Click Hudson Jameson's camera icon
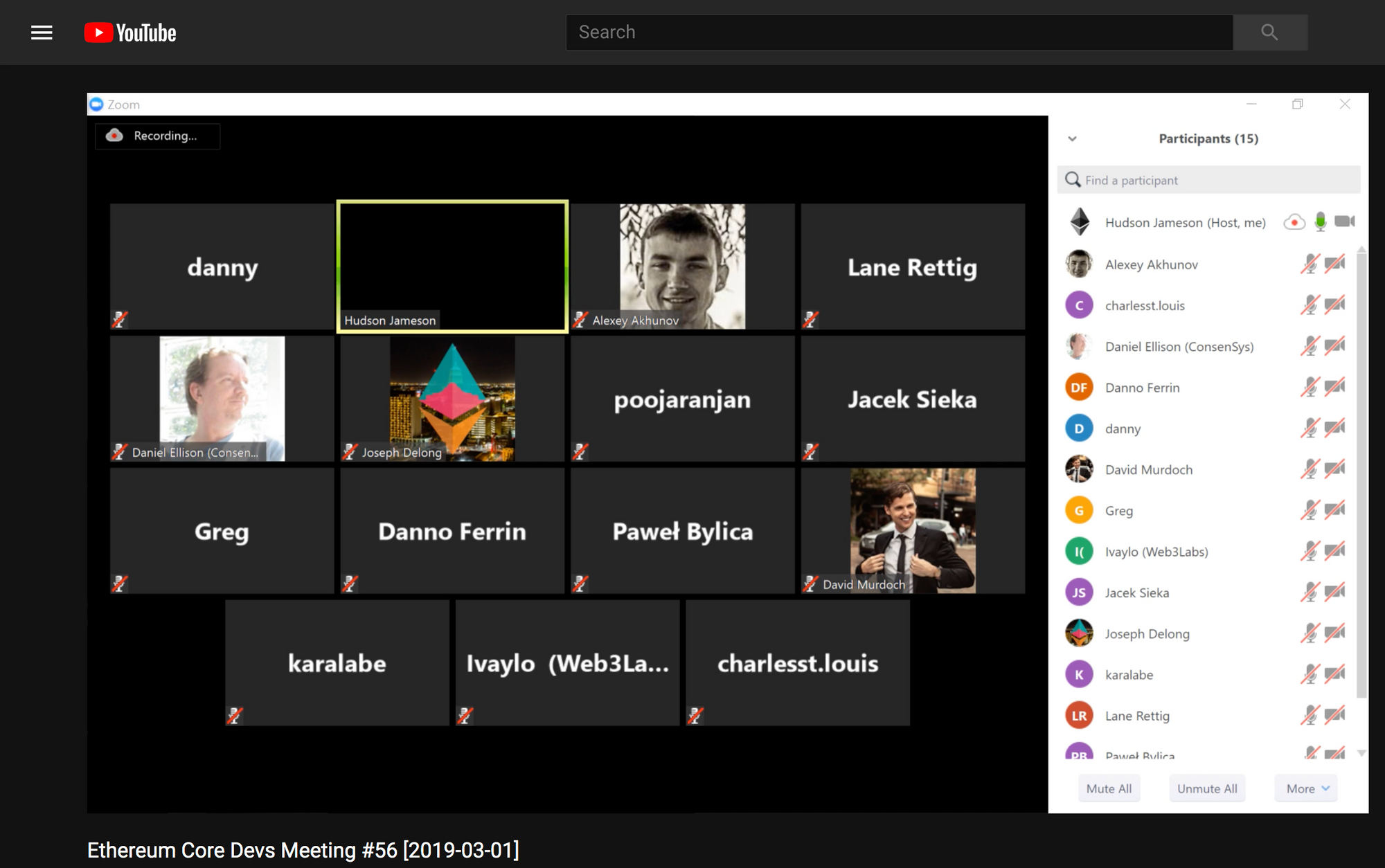Image resolution: width=1385 pixels, height=868 pixels. tap(1344, 221)
